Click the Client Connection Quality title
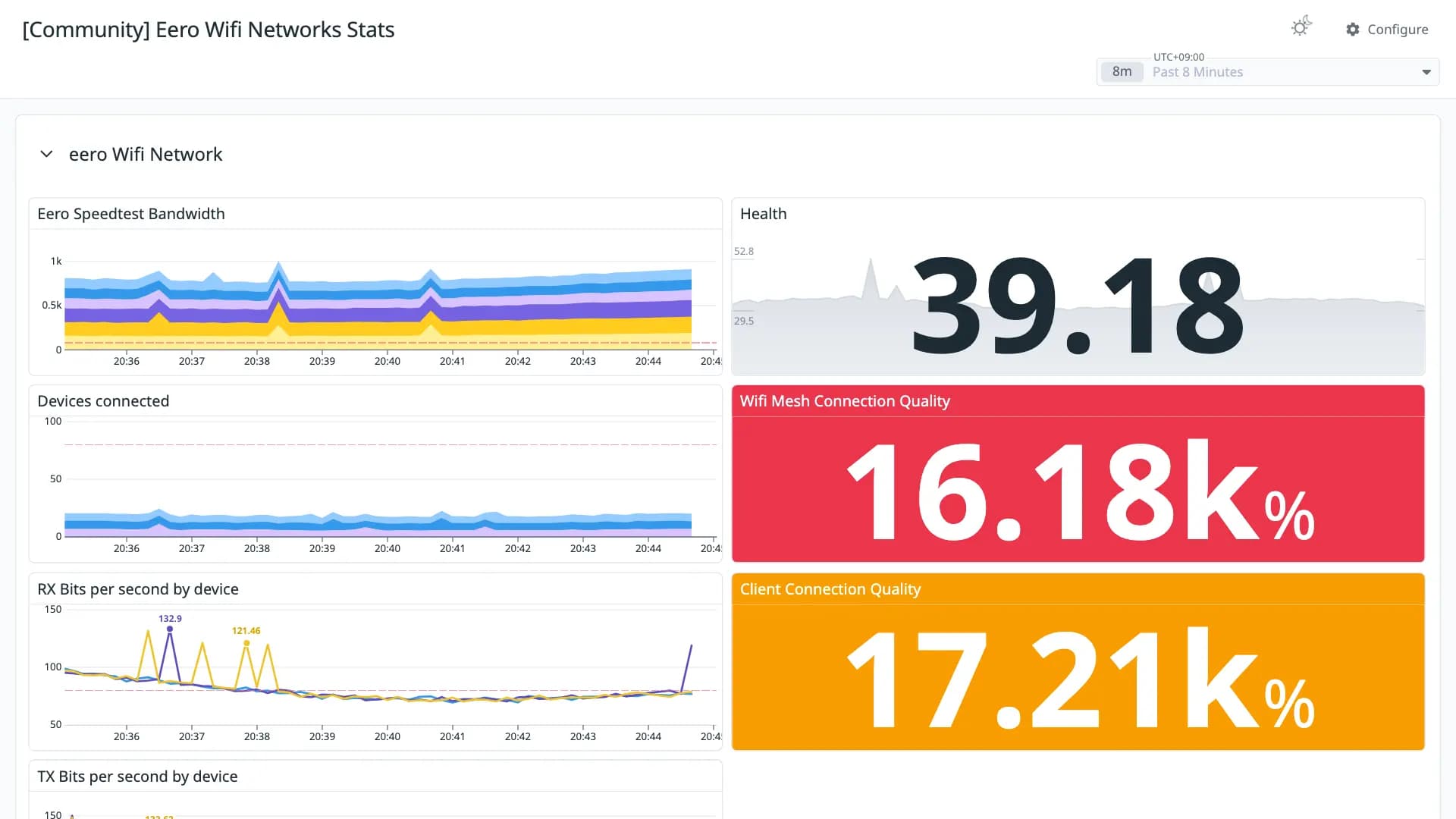Viewport: 1456px width, 819px height. coord(830,589)
